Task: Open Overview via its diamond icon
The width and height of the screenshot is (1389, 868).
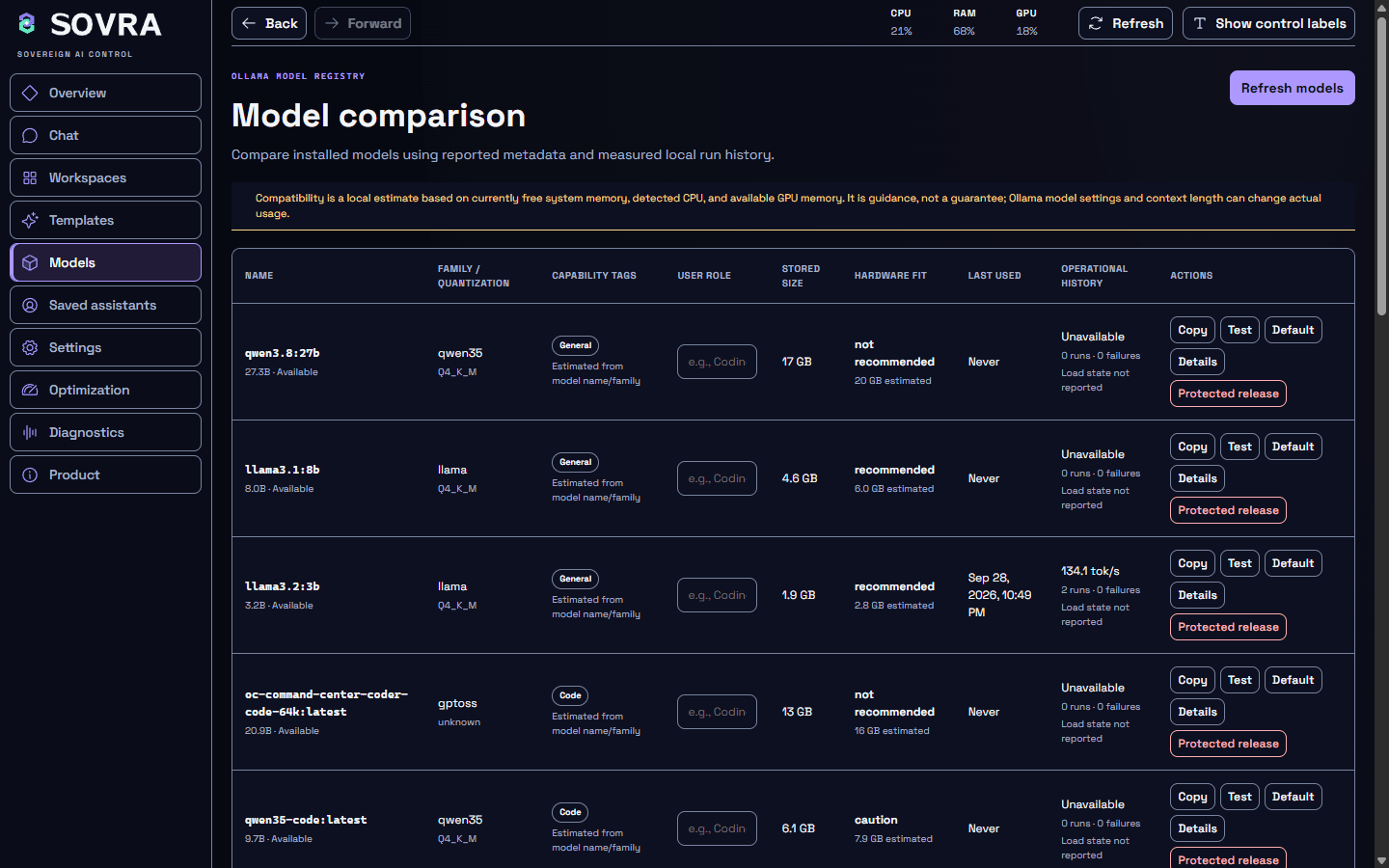Action: [x=30, y=93]
